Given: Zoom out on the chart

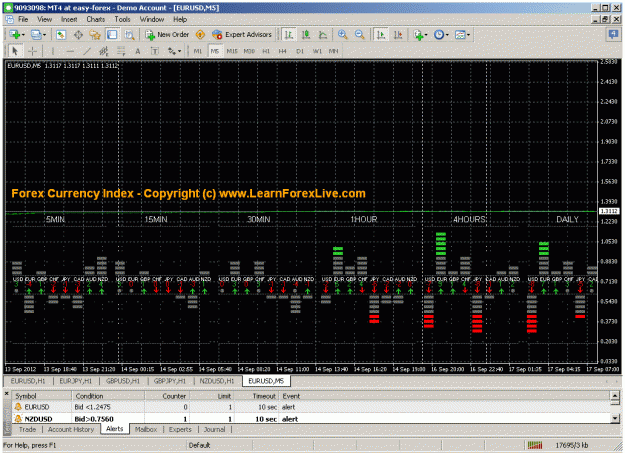Looking at the screenshot, I should (360, 35).
